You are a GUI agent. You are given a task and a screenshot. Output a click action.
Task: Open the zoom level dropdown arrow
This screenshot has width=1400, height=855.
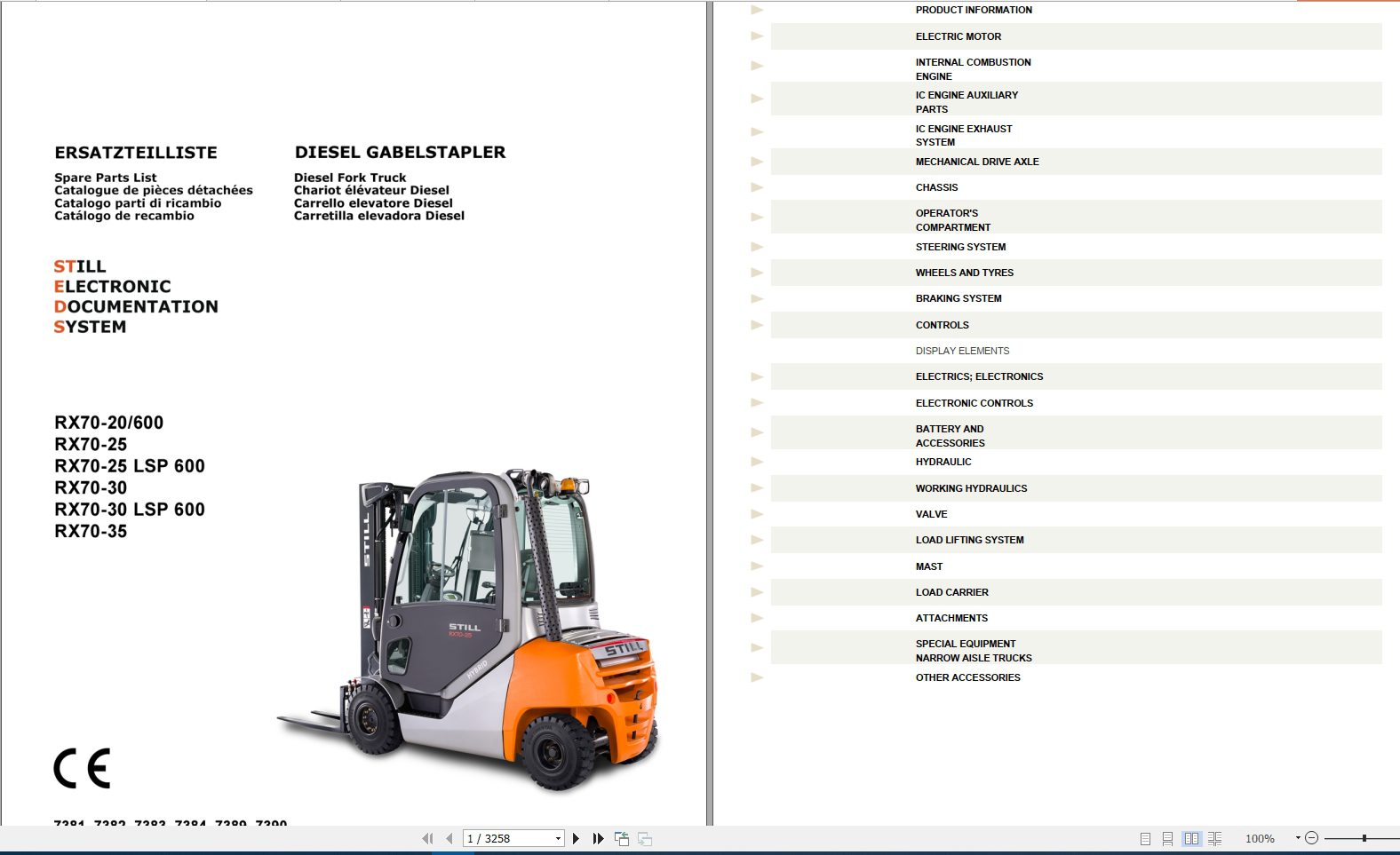coord(1298,837)
